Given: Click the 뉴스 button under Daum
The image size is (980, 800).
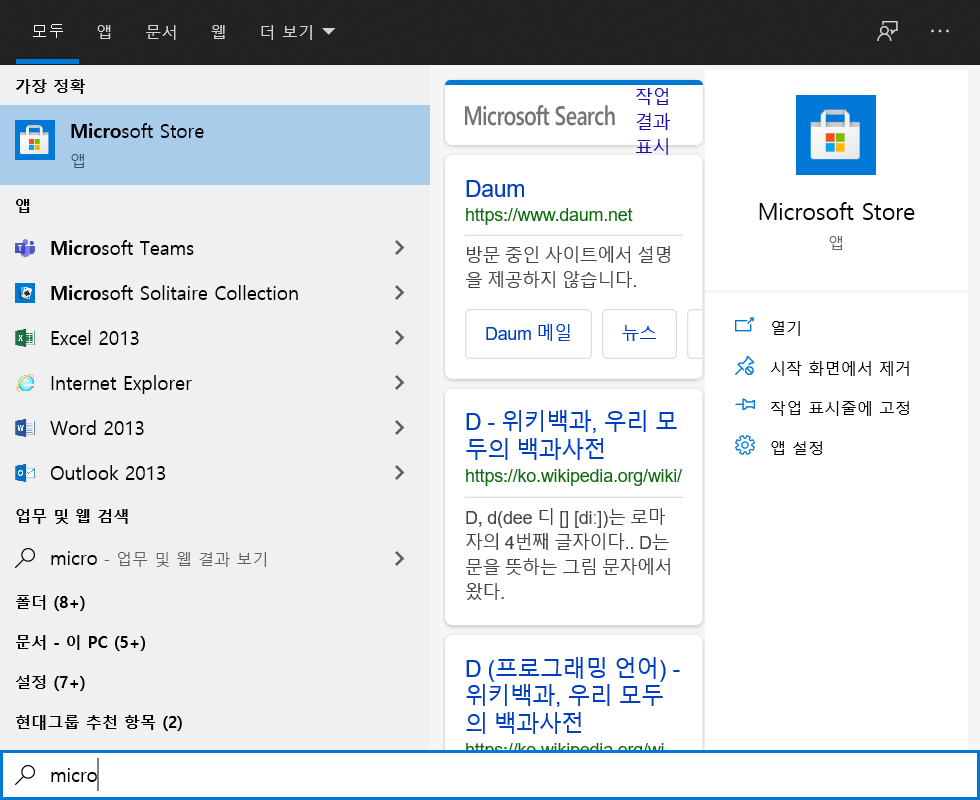Looking at the screenshot, I should pyautogui.click(x=639, y=334).
